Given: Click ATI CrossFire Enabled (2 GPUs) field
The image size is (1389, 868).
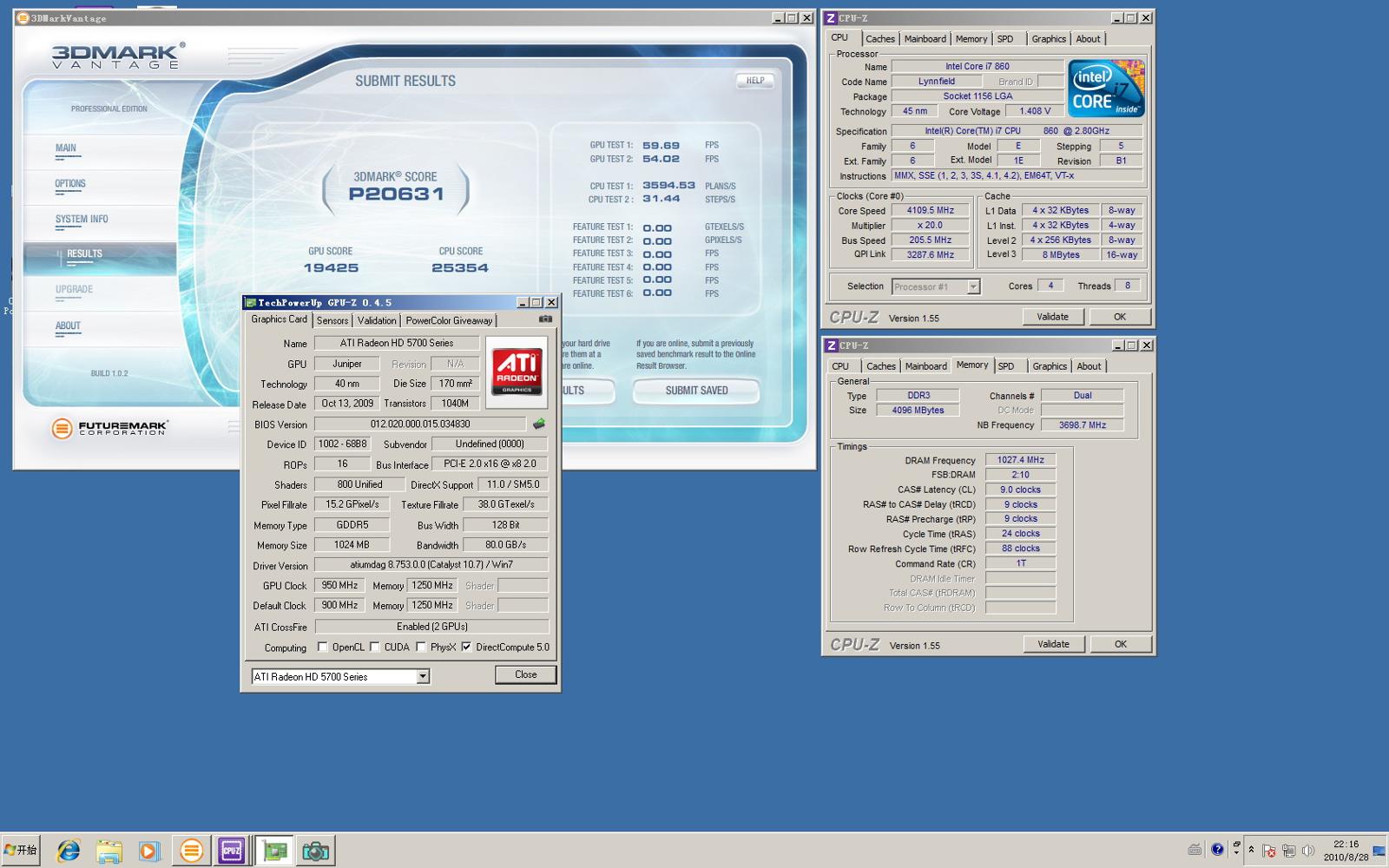Looking at the screenshot, I should click(x=431, y=627).
